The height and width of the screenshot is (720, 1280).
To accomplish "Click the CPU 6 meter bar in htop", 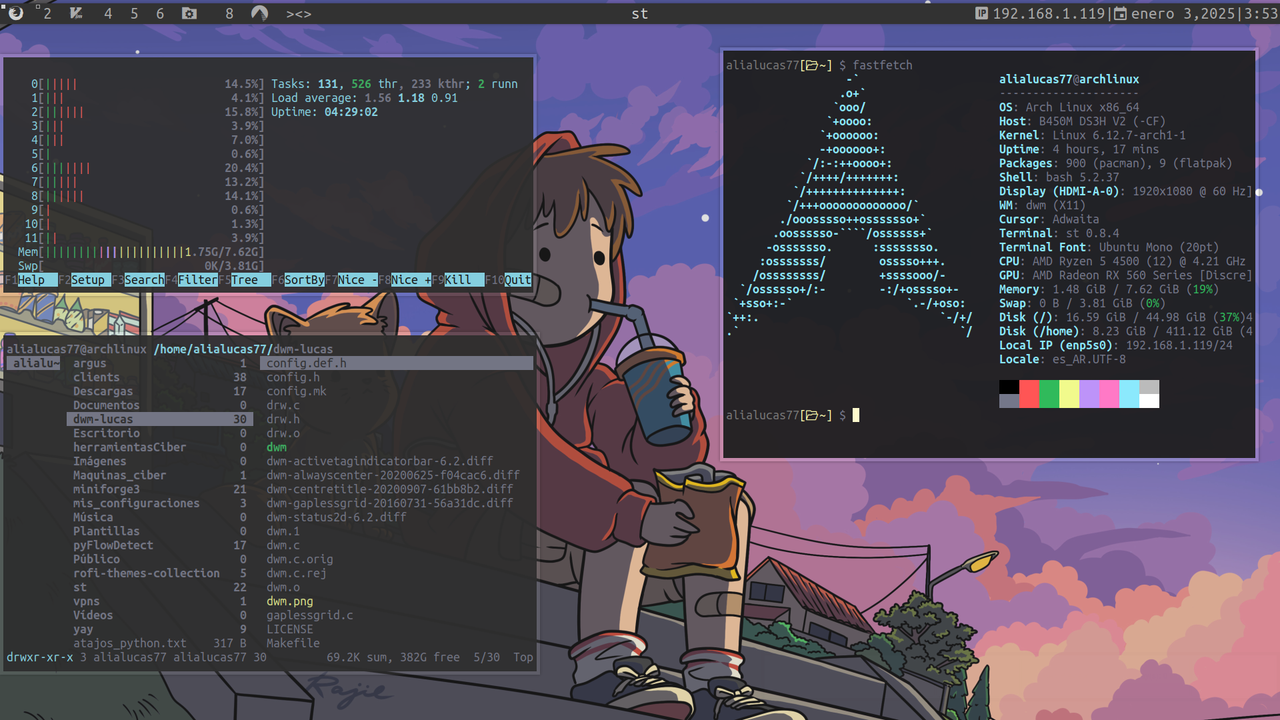I will tap(148, 168).
